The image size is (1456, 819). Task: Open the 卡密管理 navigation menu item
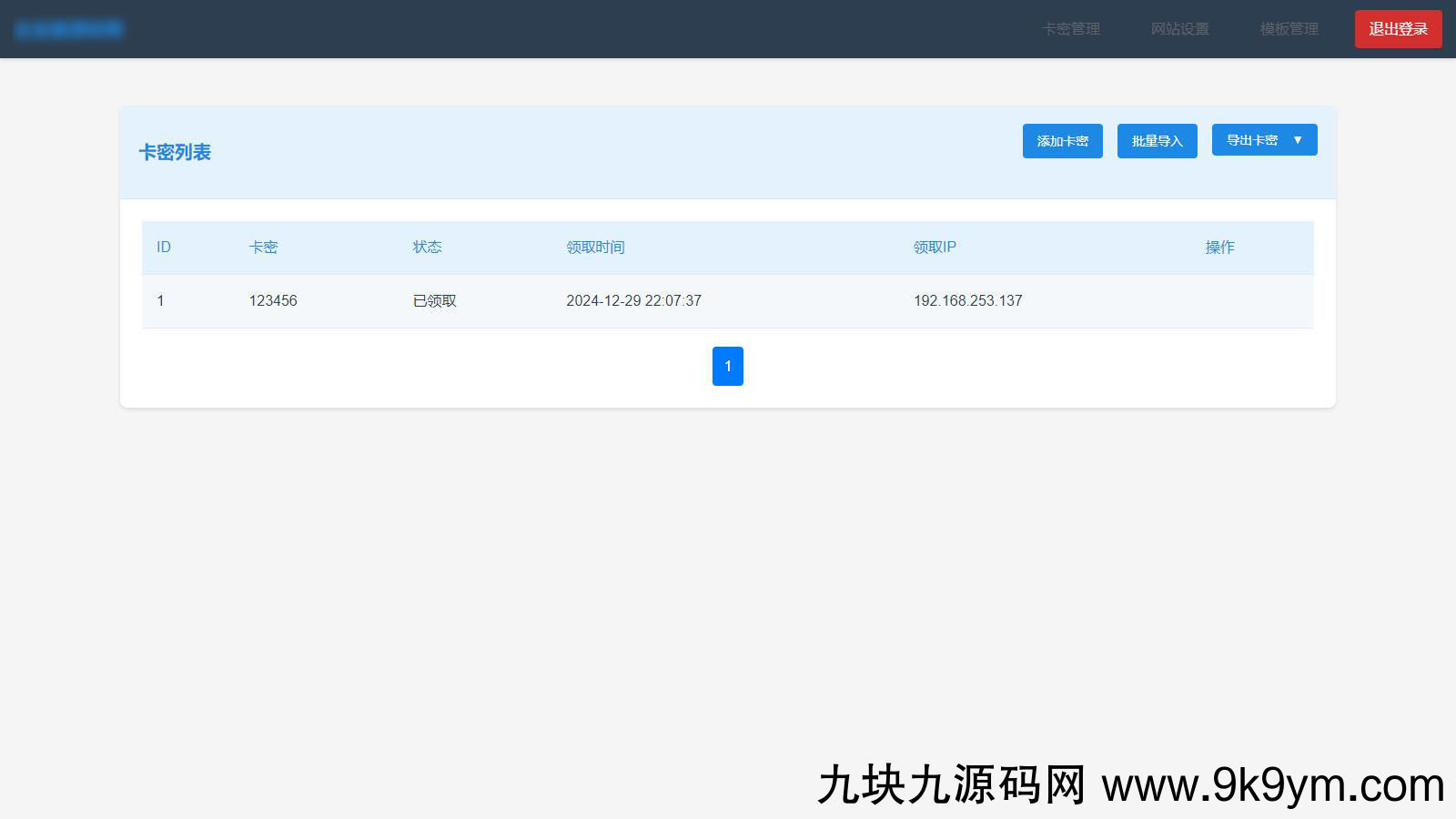pos(1071,29)
